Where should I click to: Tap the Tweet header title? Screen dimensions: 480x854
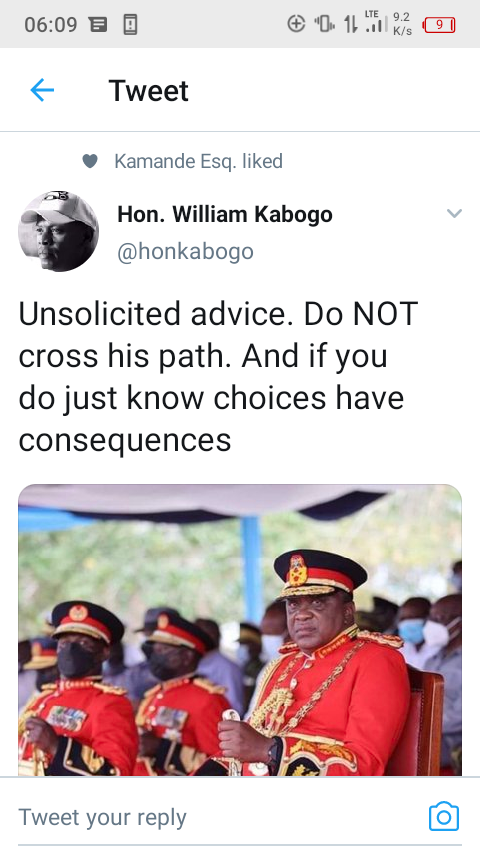click(149, 90)
